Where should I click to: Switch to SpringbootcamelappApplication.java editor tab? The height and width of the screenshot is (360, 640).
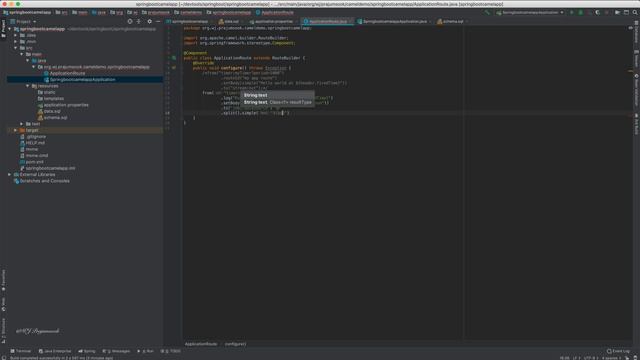tap(394, 21)
